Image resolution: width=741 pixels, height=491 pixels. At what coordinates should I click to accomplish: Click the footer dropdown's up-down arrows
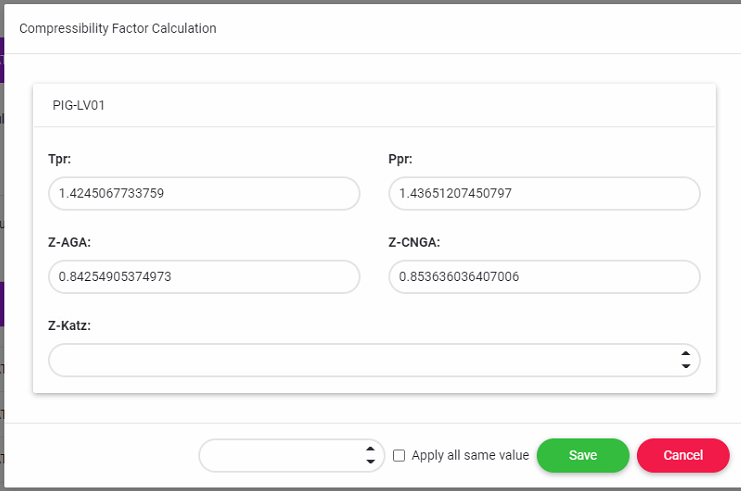click(x=370, y=455)
